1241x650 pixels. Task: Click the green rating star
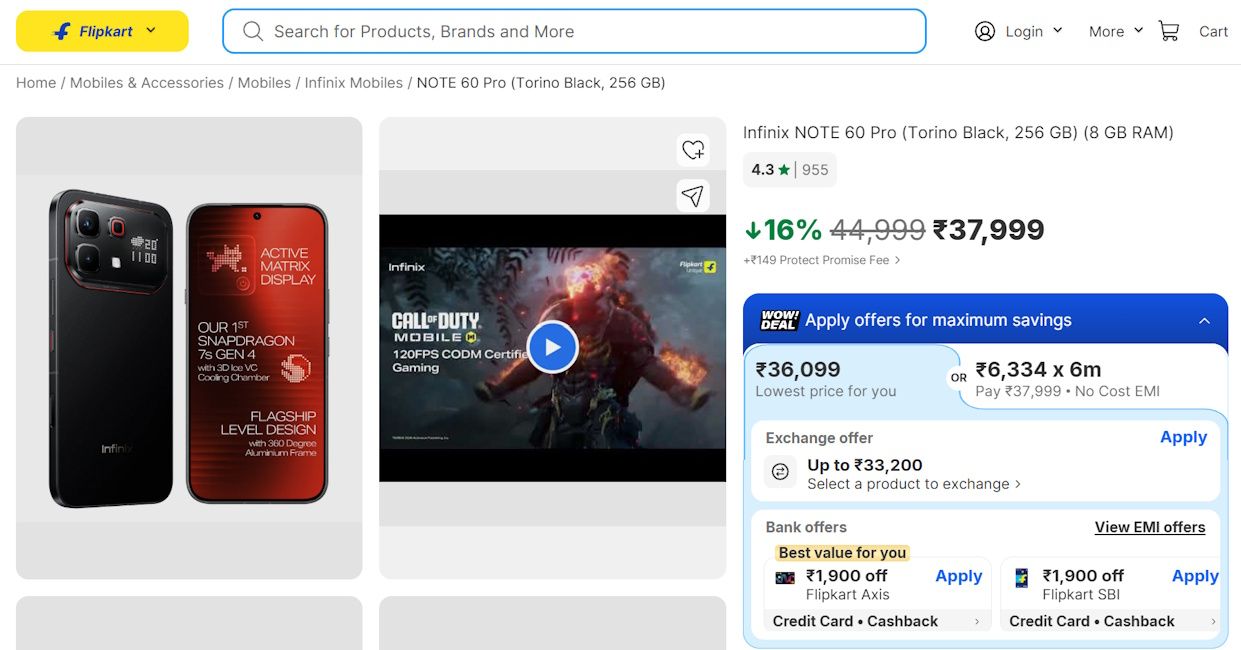[x=784, y=170]
